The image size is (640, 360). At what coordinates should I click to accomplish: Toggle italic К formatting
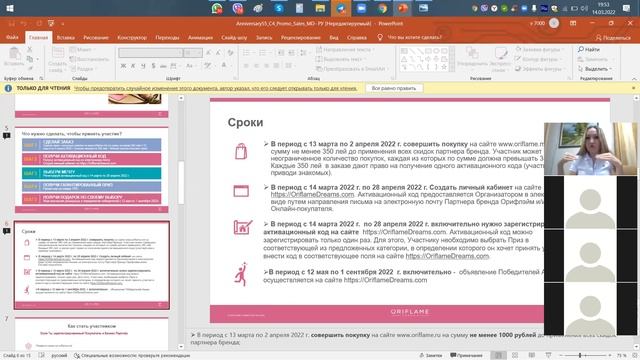(x=133, y=66)
